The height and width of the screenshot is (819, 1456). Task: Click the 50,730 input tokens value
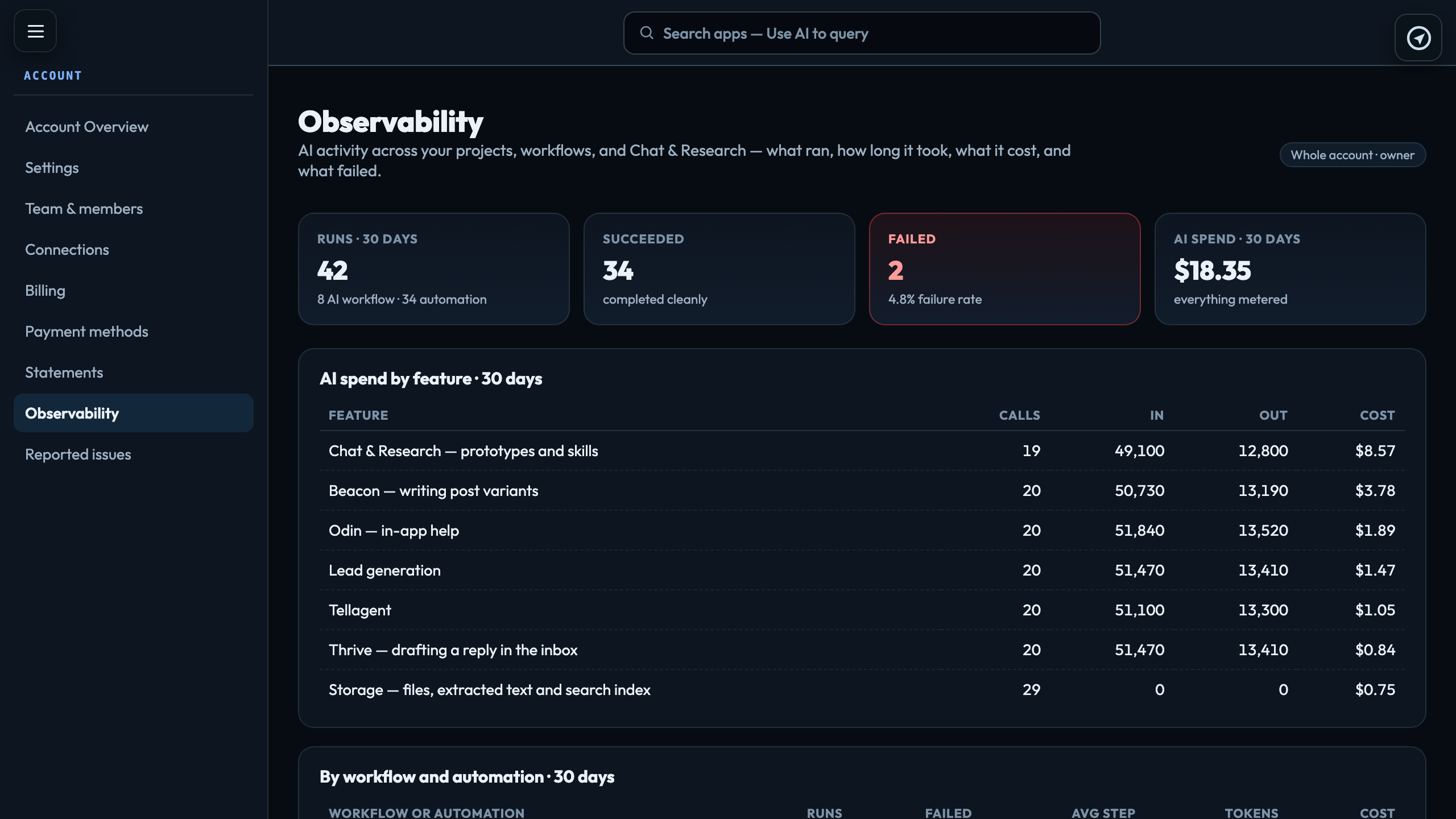click(x=1140, y=490)
